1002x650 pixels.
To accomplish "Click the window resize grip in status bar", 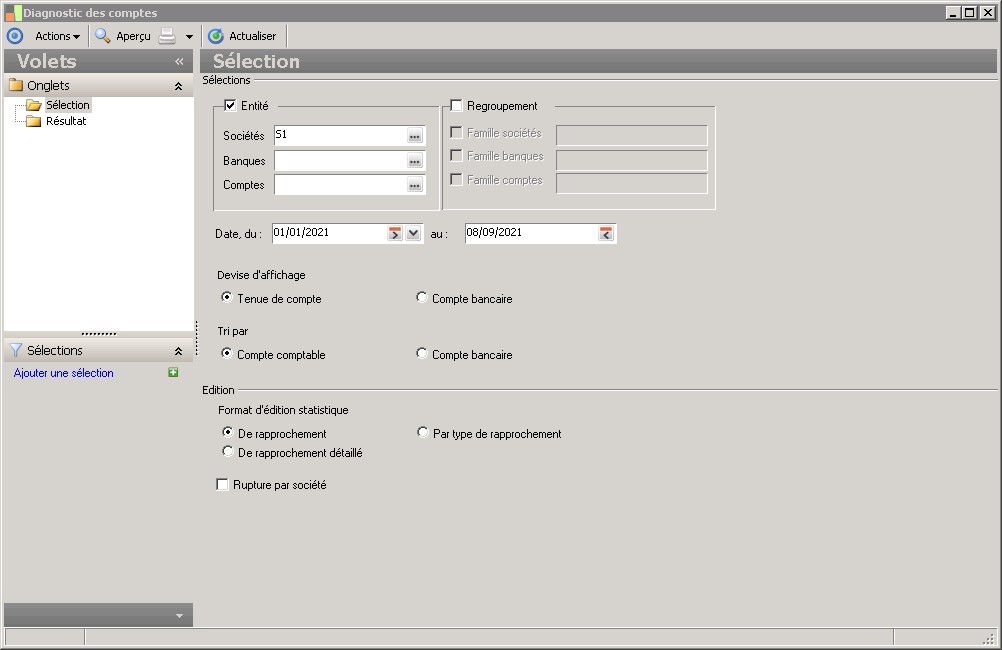I will click(989, 638).
